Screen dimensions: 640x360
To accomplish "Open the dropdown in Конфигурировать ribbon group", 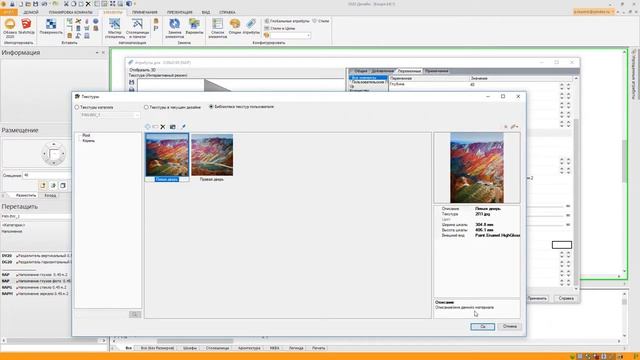I will point(291,36).
